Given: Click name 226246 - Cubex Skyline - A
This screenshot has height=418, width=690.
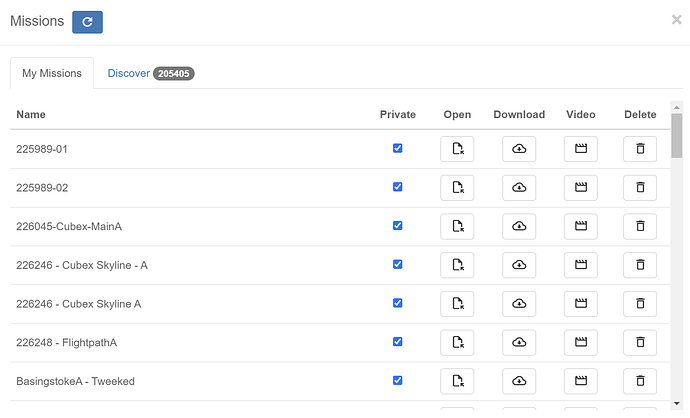Looking at the screenshot, I should [x=82, y=265].
